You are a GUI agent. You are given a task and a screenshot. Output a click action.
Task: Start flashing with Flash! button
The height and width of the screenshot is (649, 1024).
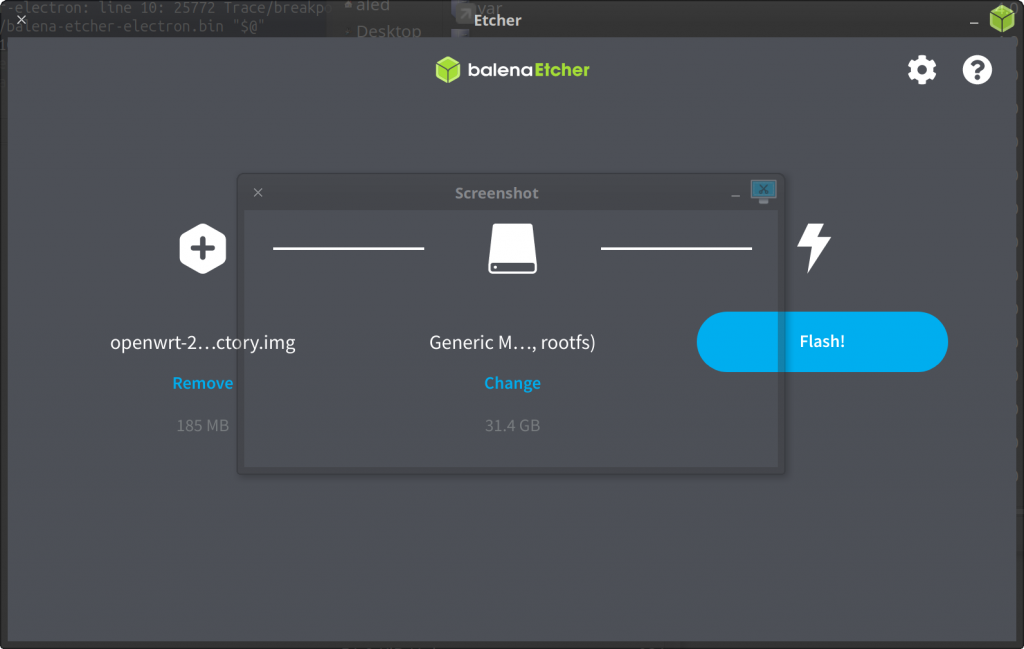(822, 341)
